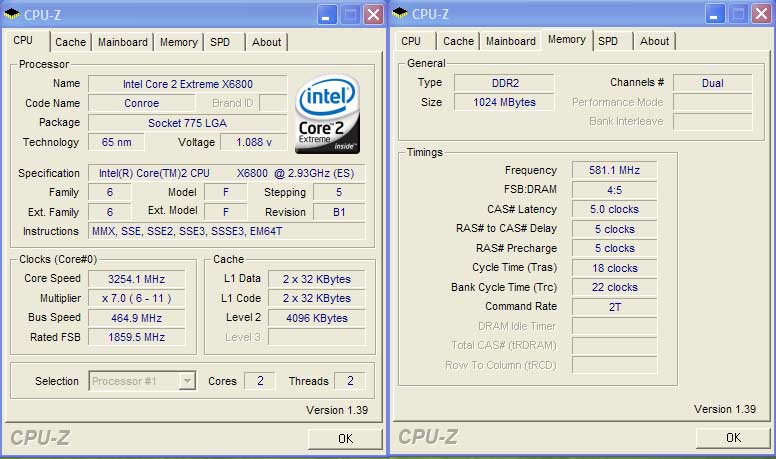Click the maximize button in left CPU-Z window
Viewport: 776px width, 459px height.
coord(350,14)
